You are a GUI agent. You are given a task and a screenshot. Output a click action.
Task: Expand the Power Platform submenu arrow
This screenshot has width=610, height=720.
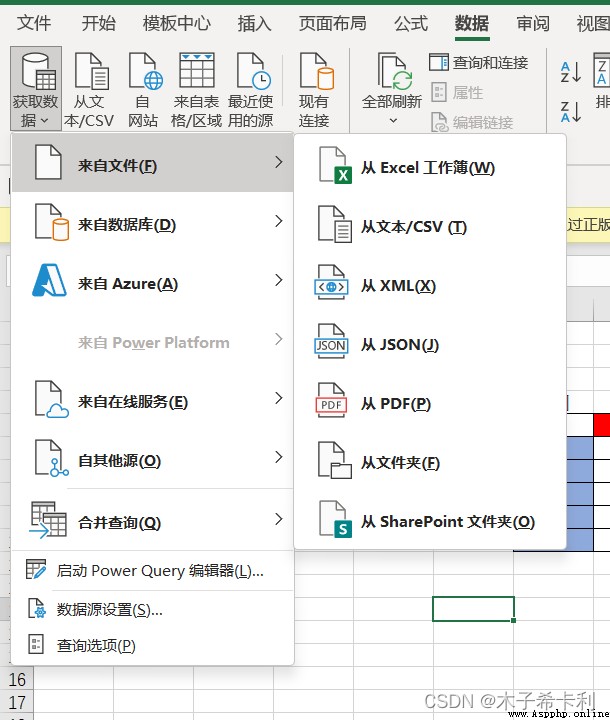point(278,339)
